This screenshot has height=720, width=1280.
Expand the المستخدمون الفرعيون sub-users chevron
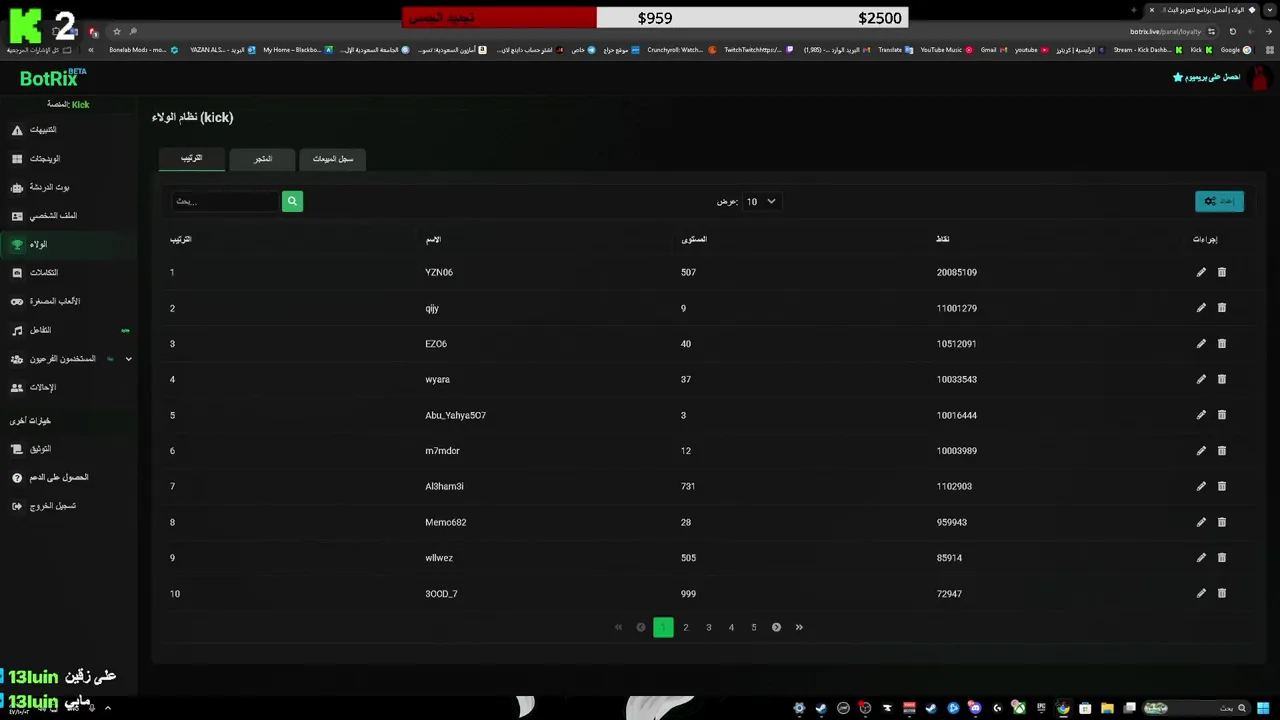[x=128, y=359]
